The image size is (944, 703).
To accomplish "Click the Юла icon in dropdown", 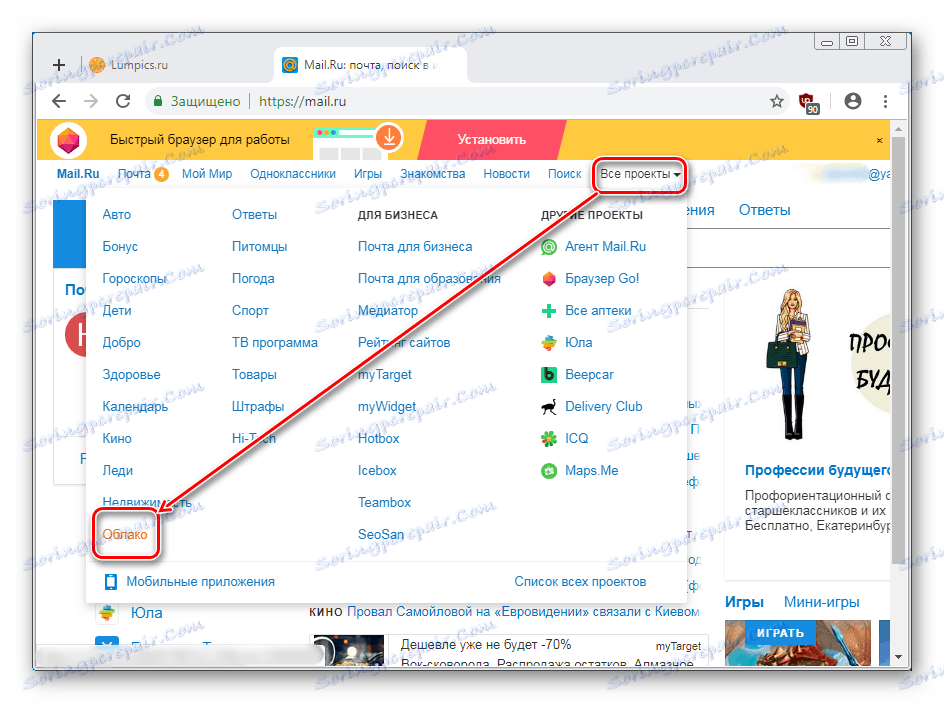I will tap(548, 342).
